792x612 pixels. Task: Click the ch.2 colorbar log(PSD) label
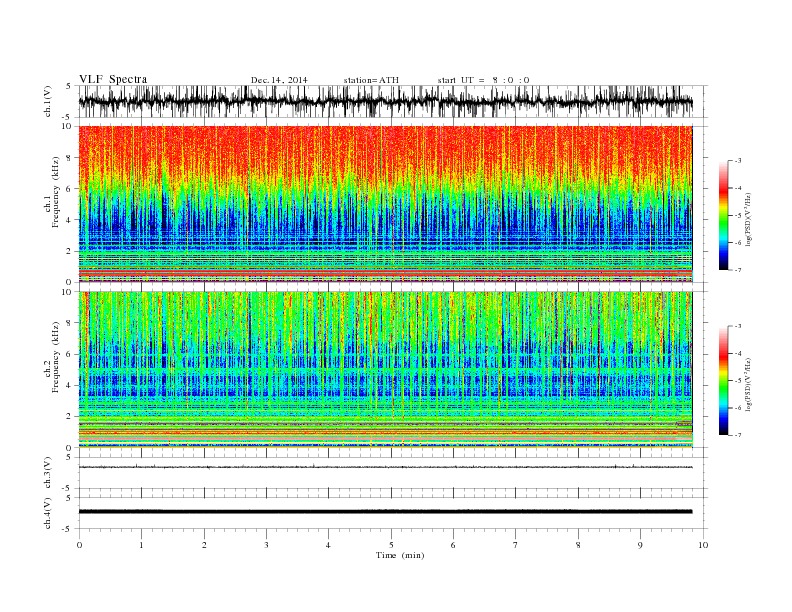(748, 384)
